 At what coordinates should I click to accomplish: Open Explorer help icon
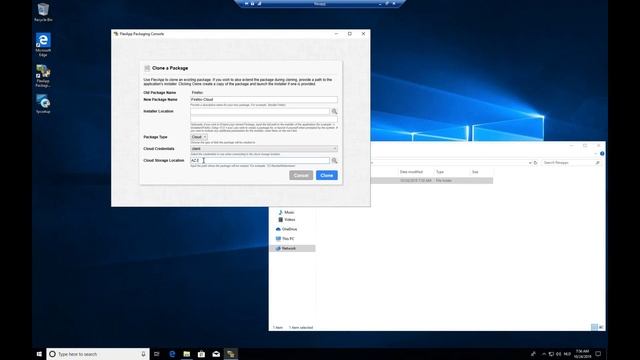click(x=602, y=153)
